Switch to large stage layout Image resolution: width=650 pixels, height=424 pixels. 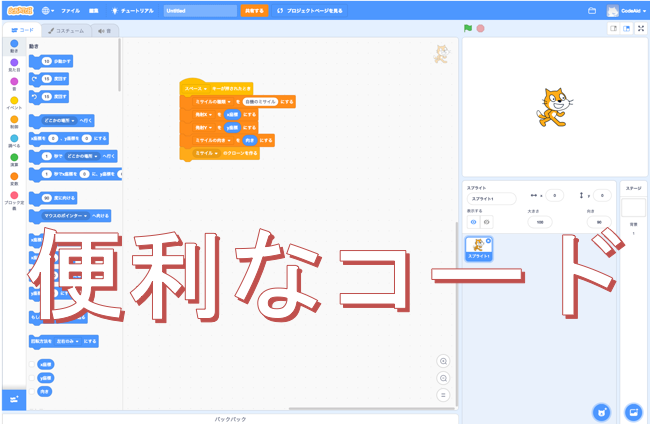point(626,29)
